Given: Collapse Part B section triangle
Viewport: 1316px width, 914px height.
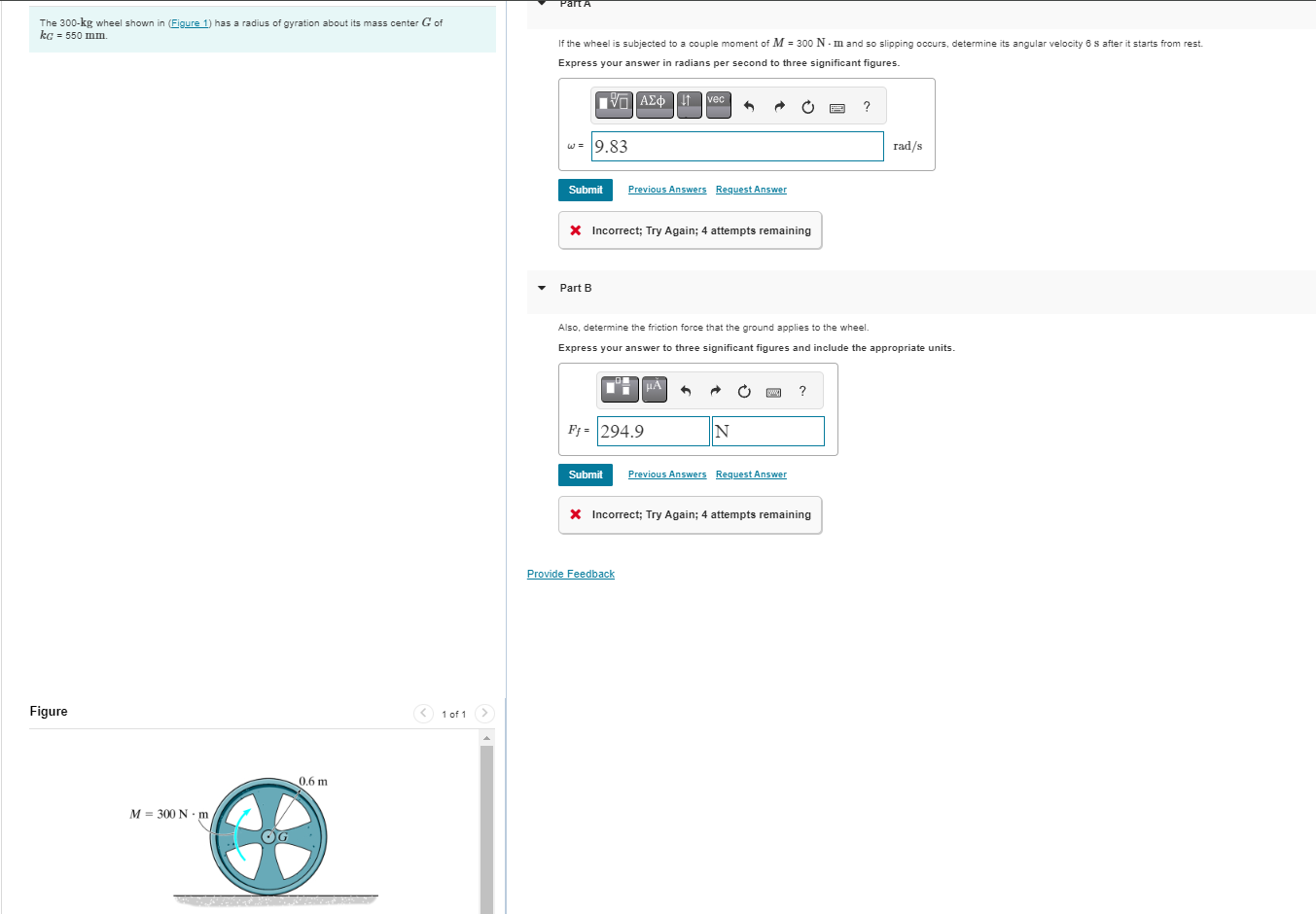Looking at the screenshot, I should (542, 288).
